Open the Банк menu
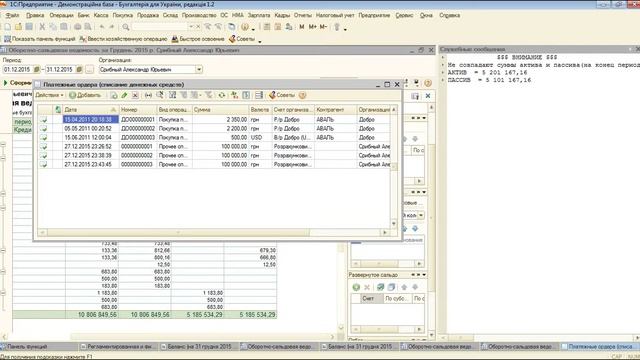Screen dimensions: 640x360 tap(83, 15)
